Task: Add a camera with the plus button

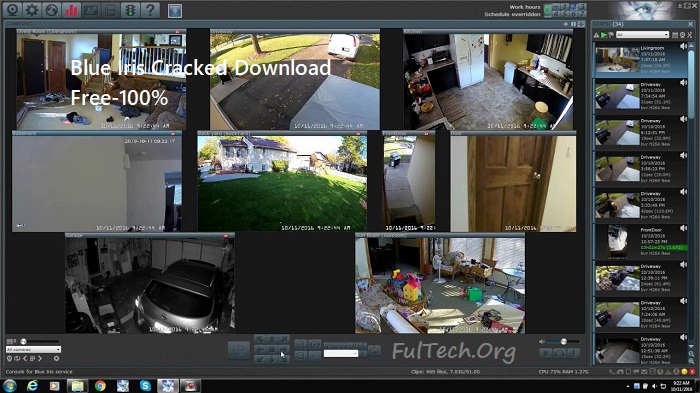Action: coord(566,24)
